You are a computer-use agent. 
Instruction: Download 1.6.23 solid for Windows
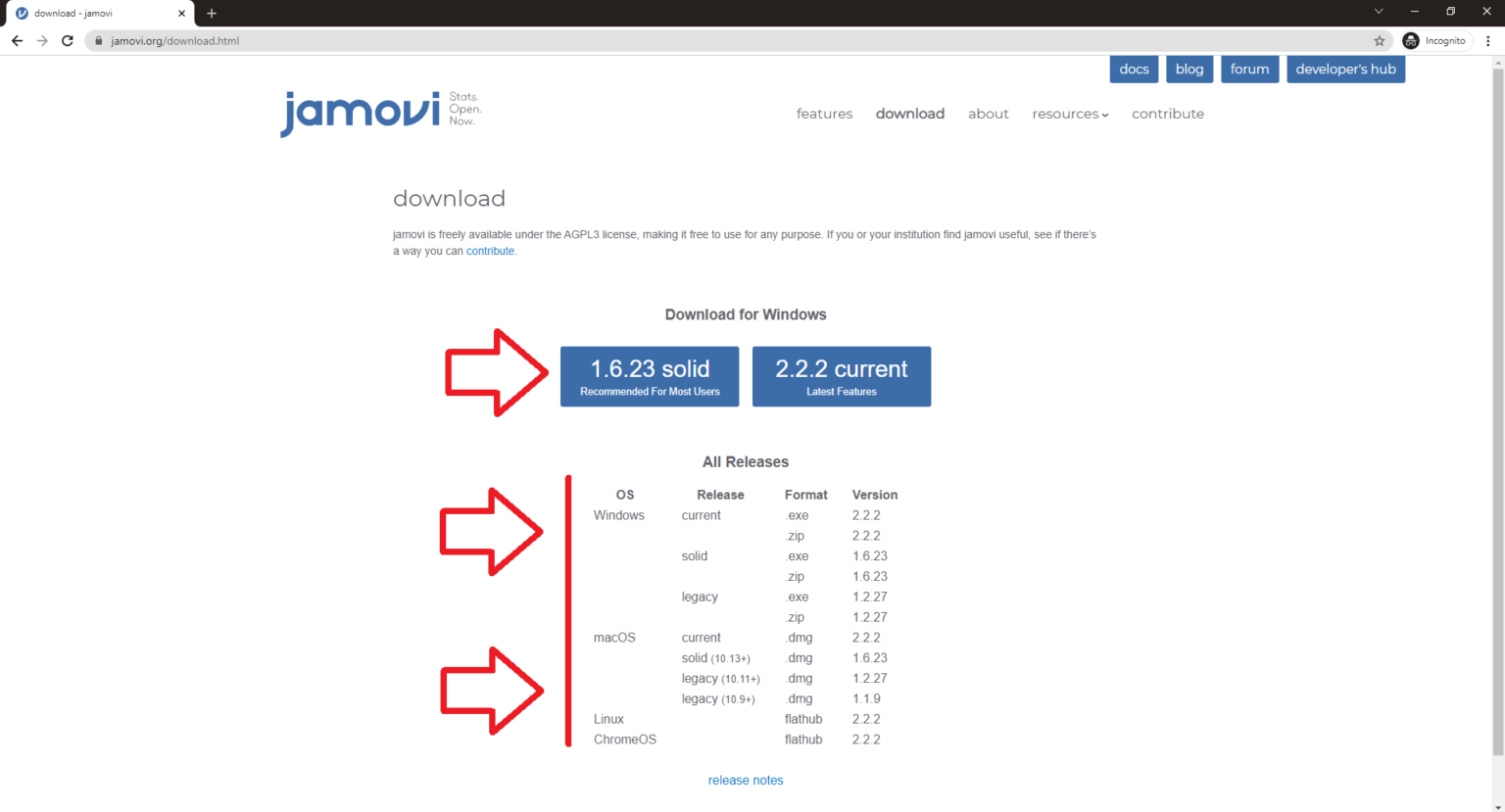[x=650, y=376]
